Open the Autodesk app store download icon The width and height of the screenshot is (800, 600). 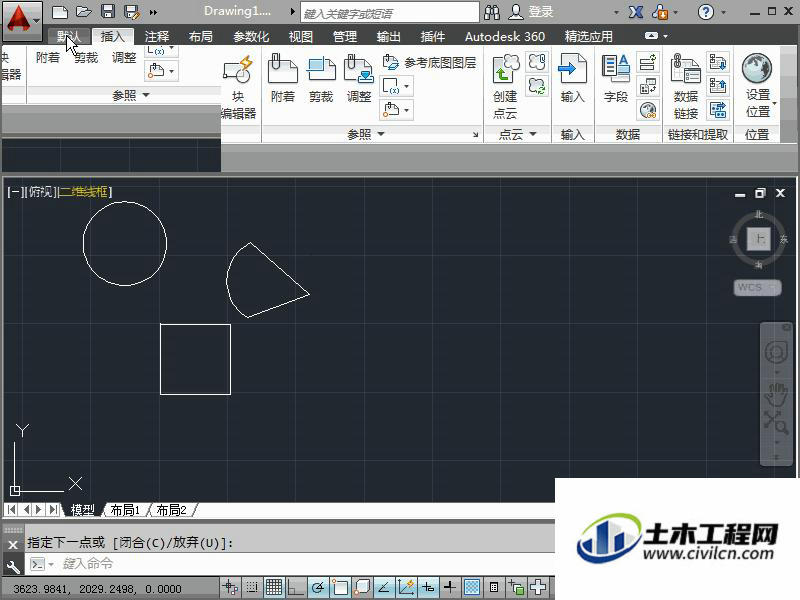[x=660, y=12]
